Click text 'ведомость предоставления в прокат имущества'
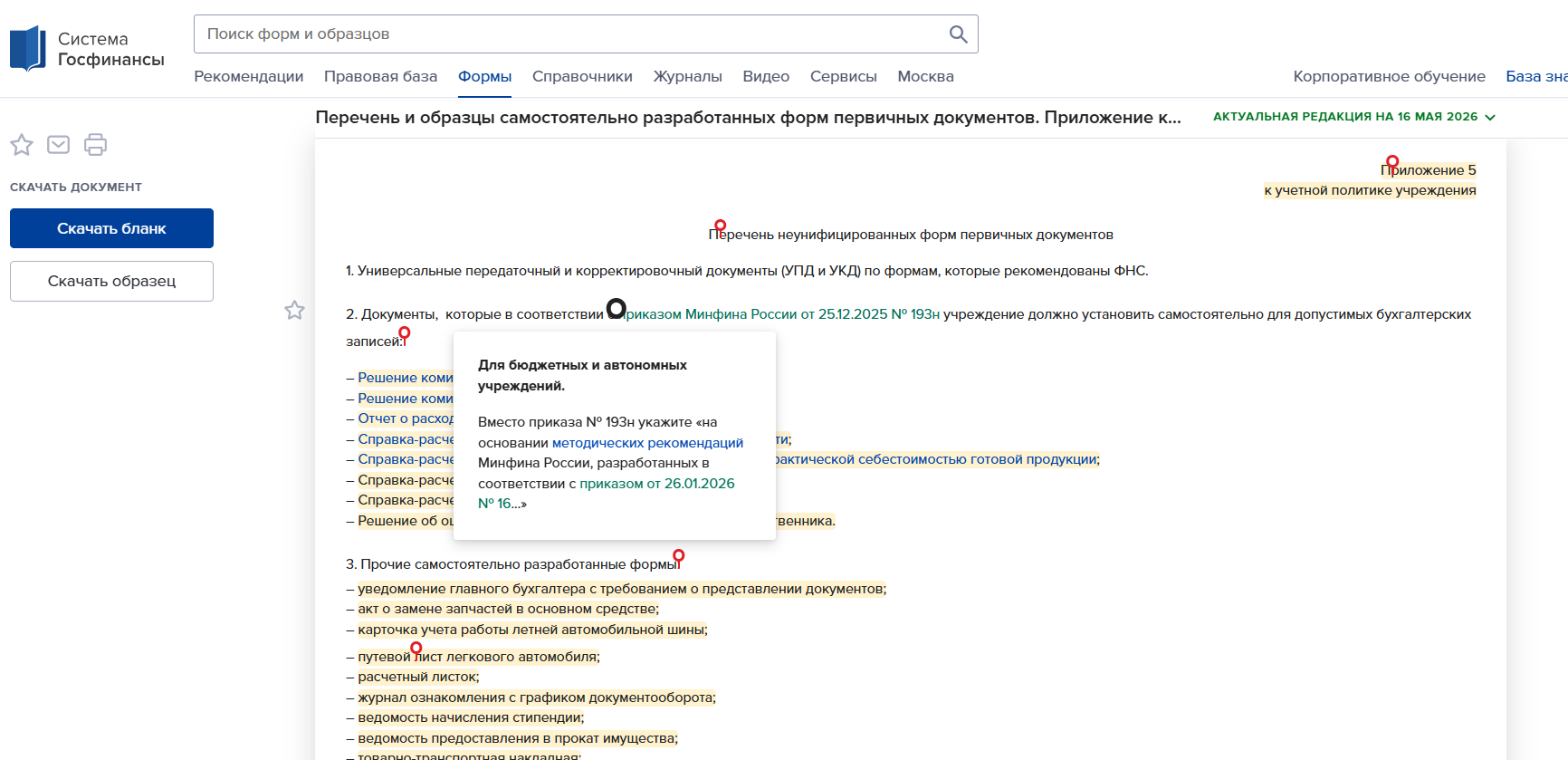 (516, 738)
